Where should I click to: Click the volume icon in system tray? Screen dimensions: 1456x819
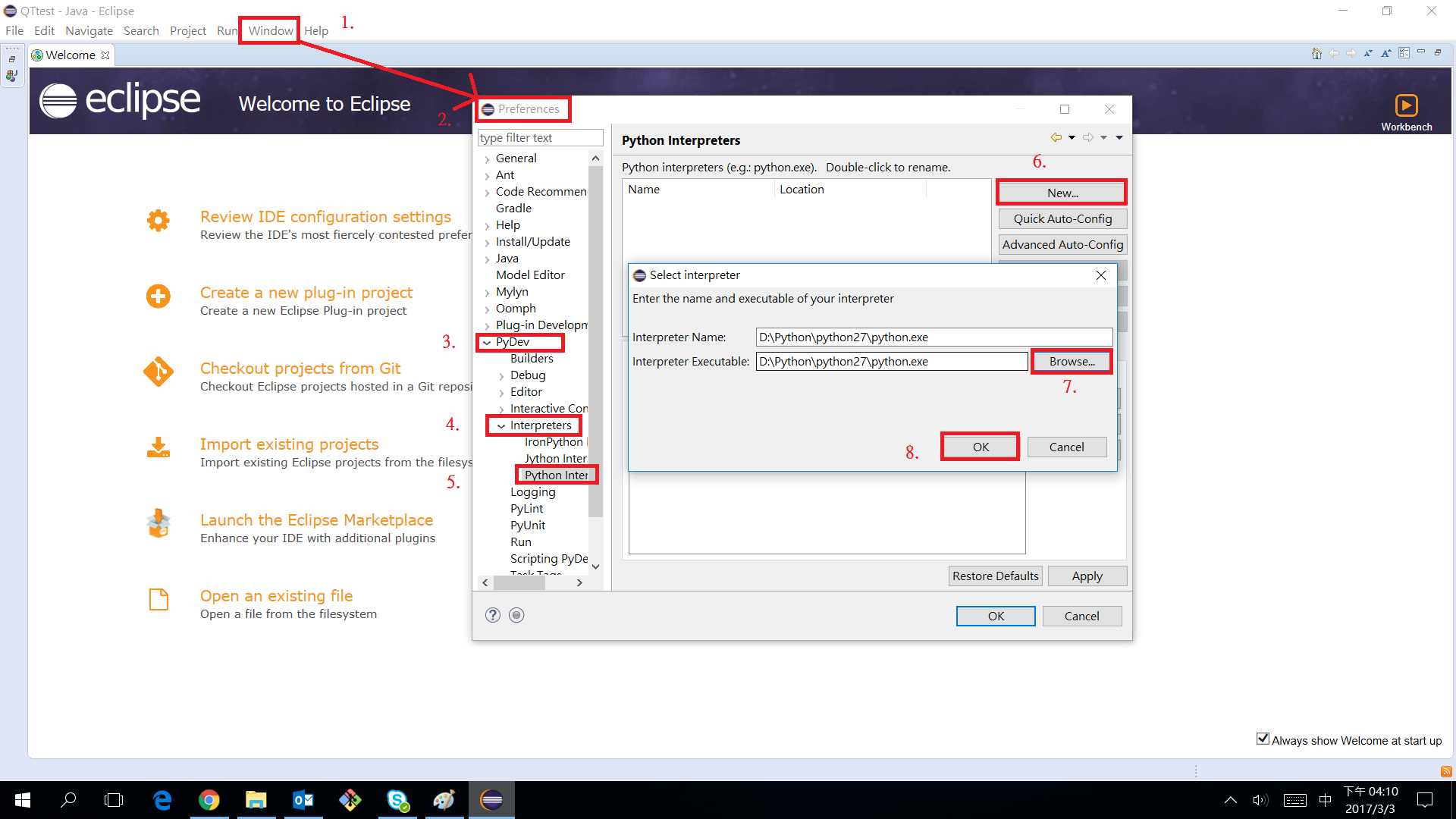click(1260, 800)
